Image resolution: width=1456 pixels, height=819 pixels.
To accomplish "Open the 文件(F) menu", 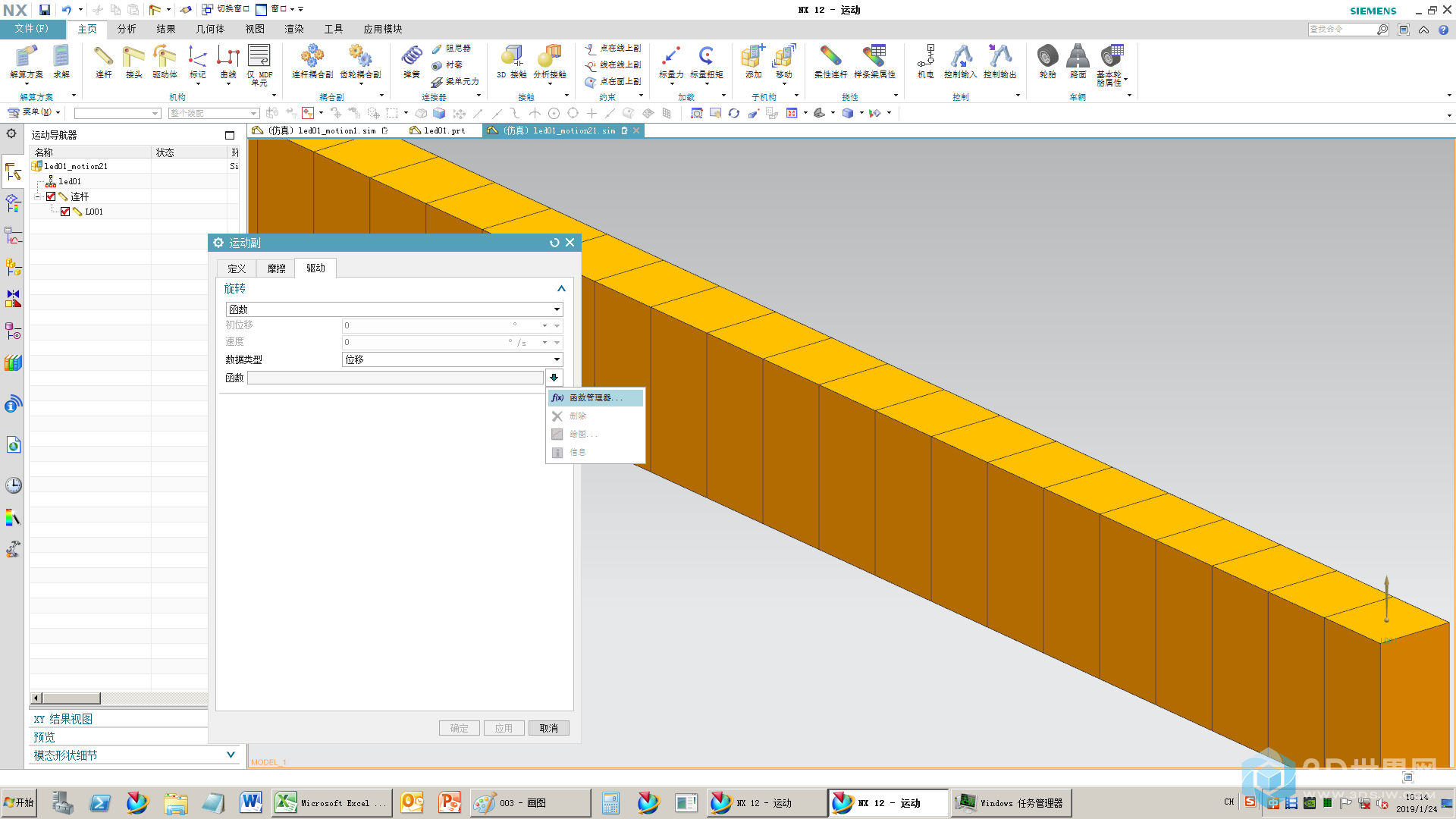I will [x=32, y=29].
